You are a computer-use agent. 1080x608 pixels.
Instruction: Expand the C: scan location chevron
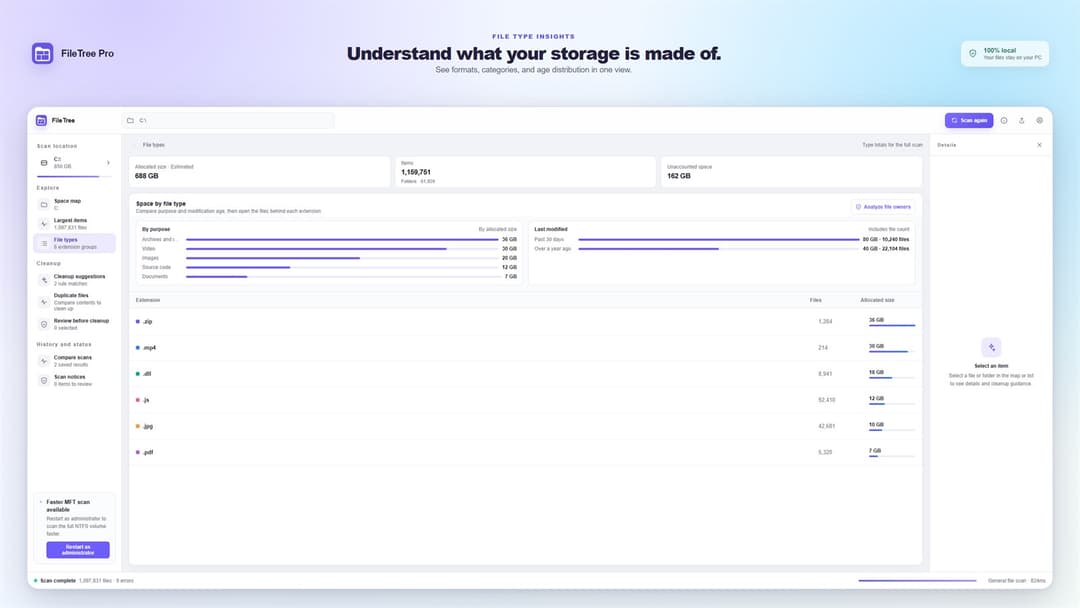[x=108, y=163]
